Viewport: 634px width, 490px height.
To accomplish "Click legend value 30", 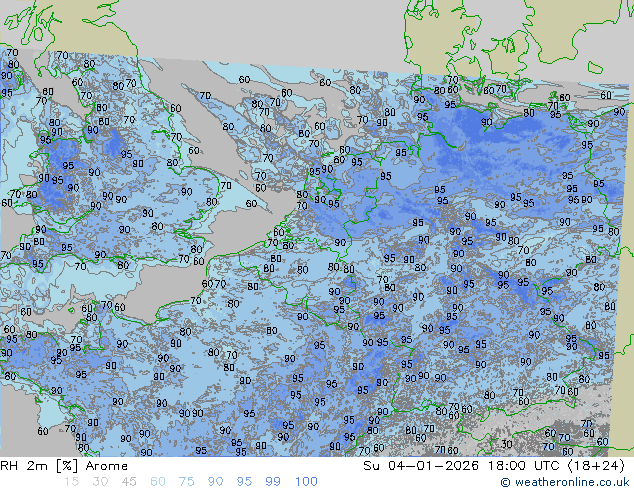I will pyautogui.click(x=100, y=482).
